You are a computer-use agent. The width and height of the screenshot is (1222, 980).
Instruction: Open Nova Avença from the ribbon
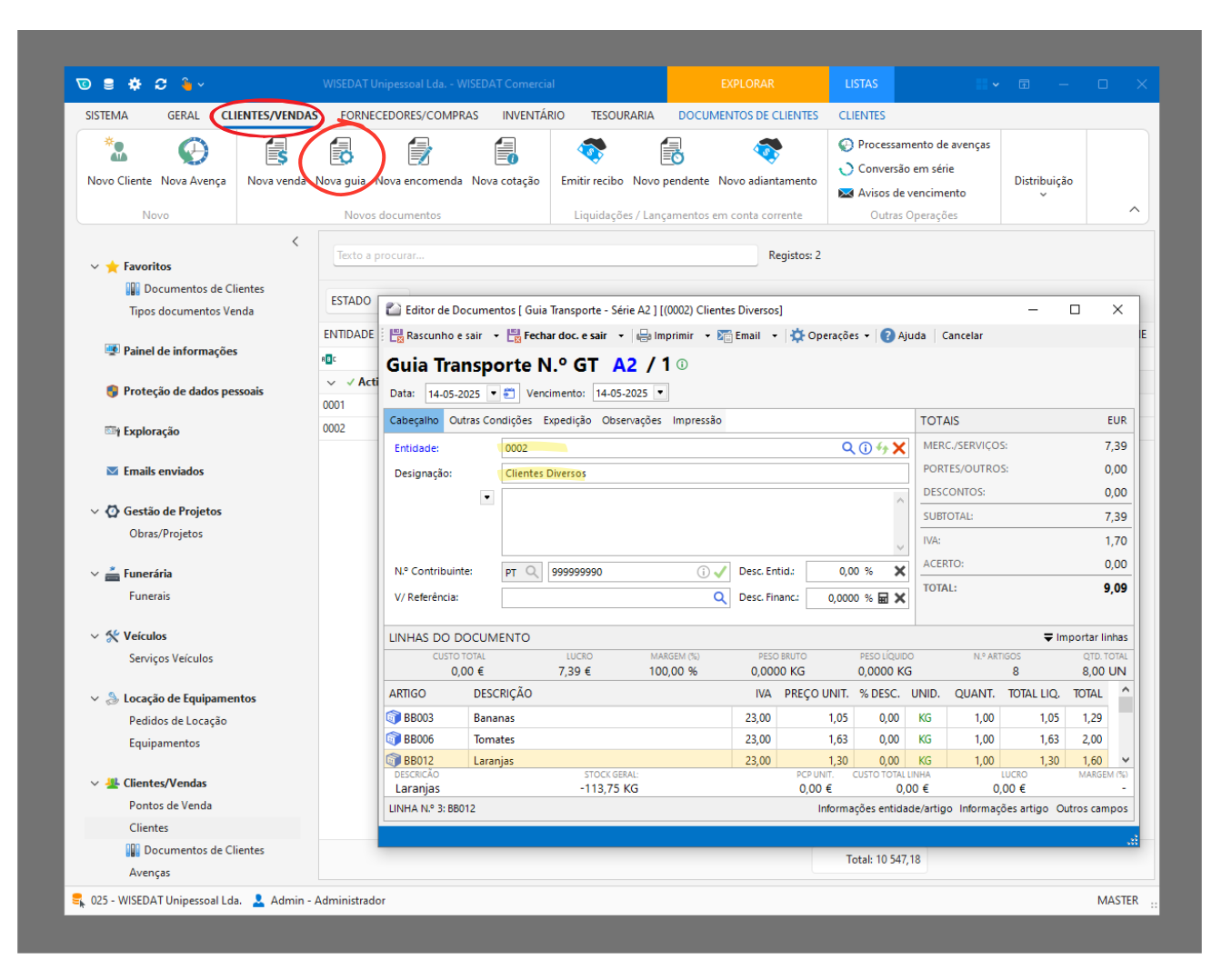(x=193, y=153)
